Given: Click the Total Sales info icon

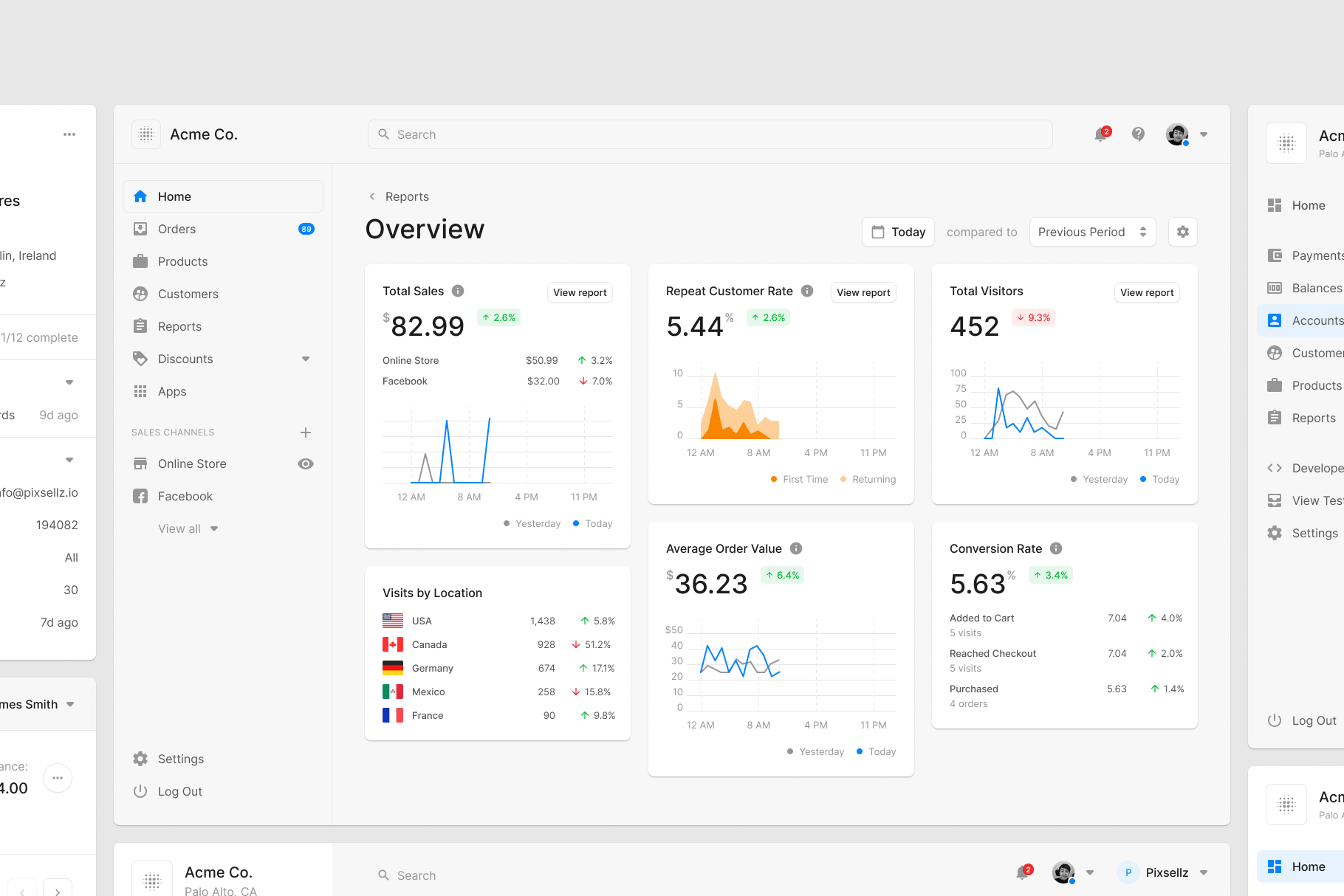Looking at the screenshot, I should 458,291.
